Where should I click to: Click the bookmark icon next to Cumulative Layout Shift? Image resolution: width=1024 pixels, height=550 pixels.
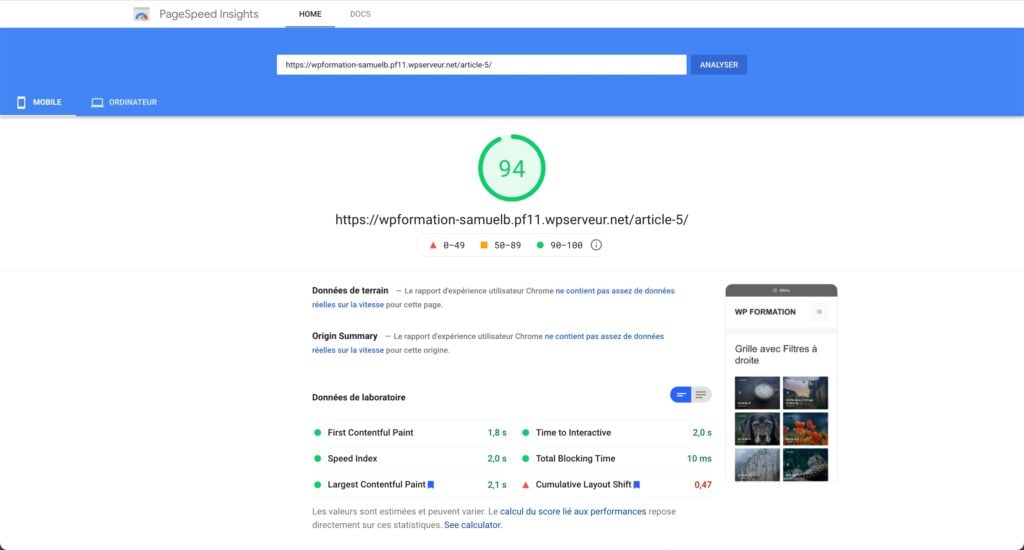click(x=636, y=485)
